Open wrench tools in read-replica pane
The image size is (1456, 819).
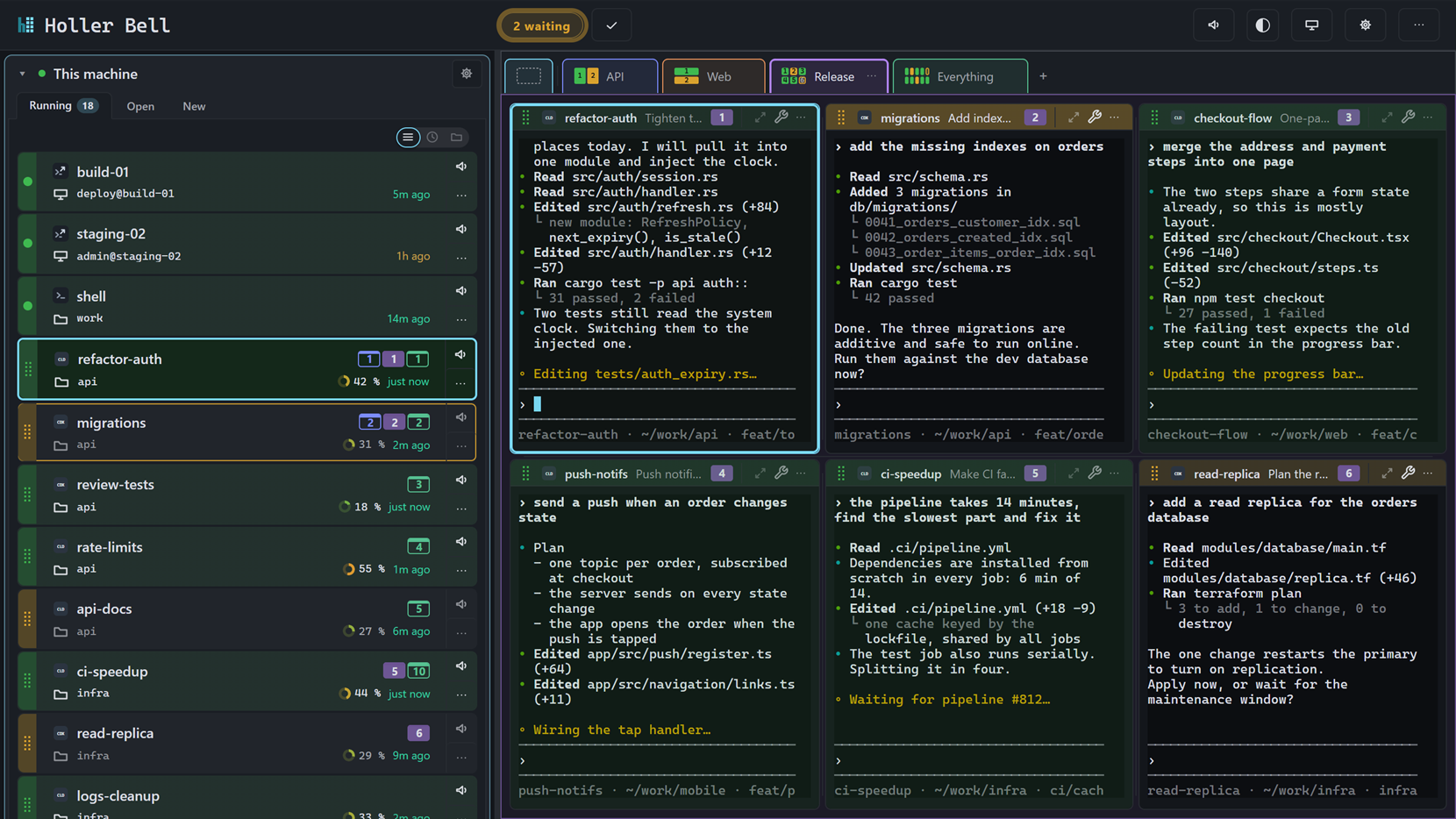pyautogui.click(x=1409, y=474)
